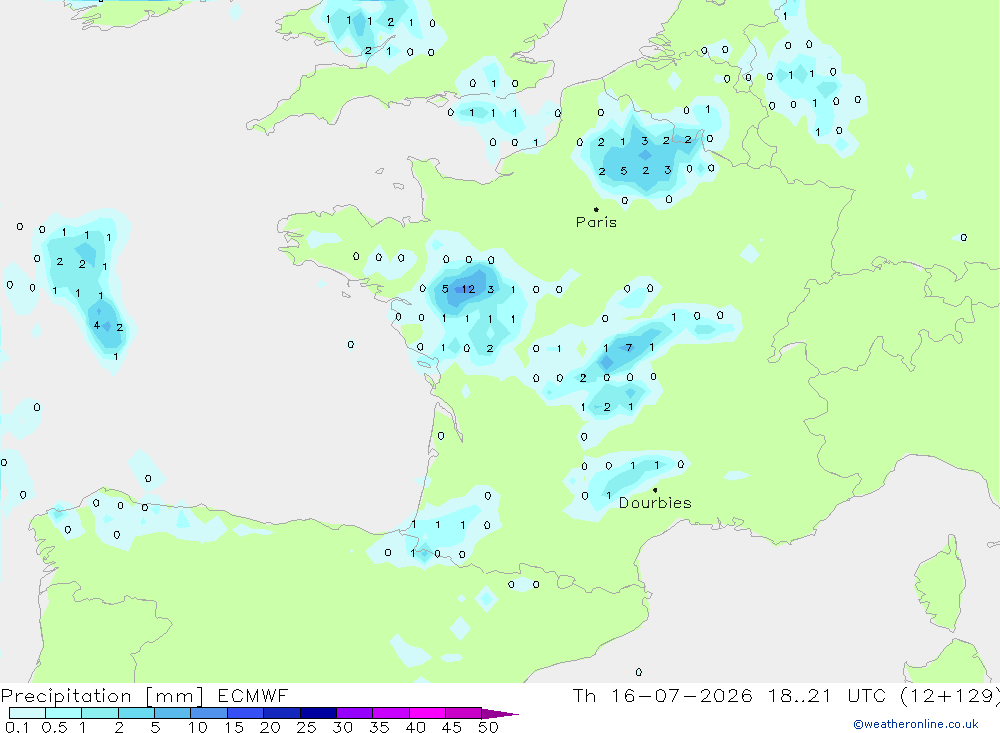Pick the 30–35 mm legend color swatch
The image size is (1000, 733).
click(354, 713)
